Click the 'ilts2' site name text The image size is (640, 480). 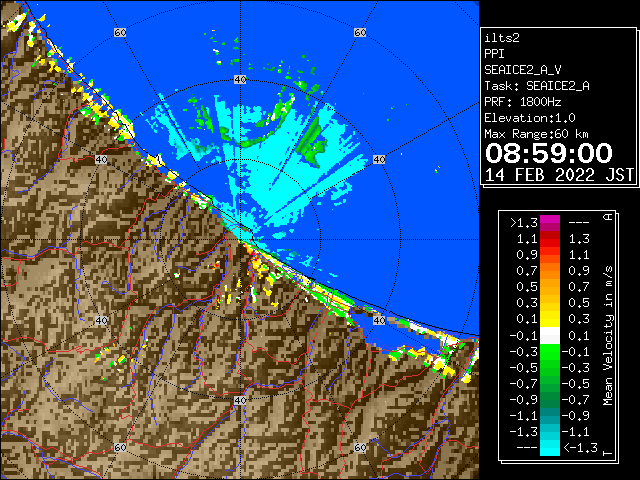[502, 38]
